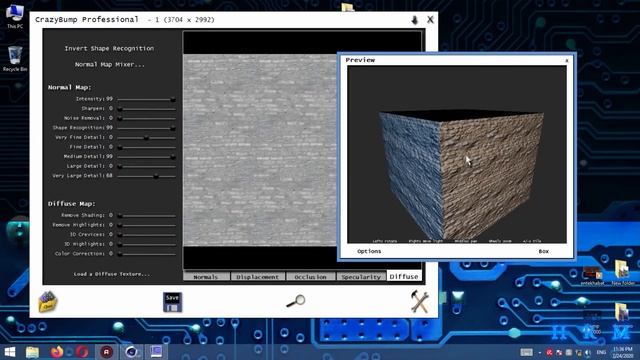This screenshot has width=640, height=360.
Task: Click the Preview window title
Action: [360, 60]
